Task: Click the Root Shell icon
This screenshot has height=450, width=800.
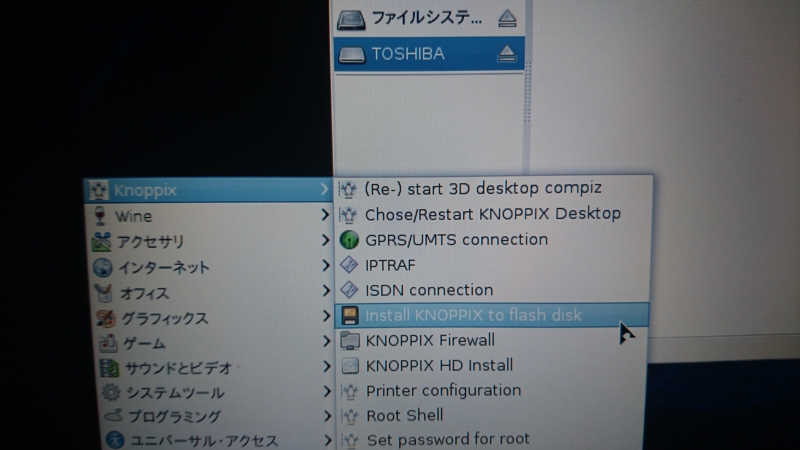Action: (x=351, y=416)
